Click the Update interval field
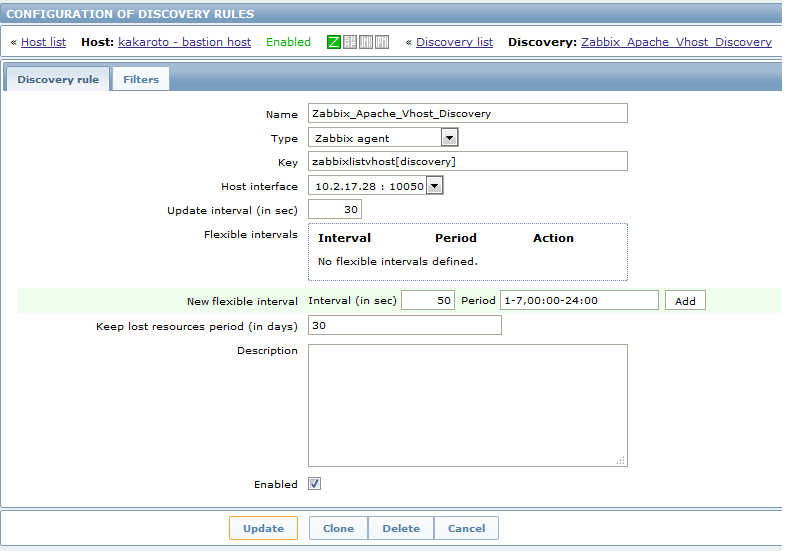Viewport: 789px width, 551px height. click(x=335, y=209)
